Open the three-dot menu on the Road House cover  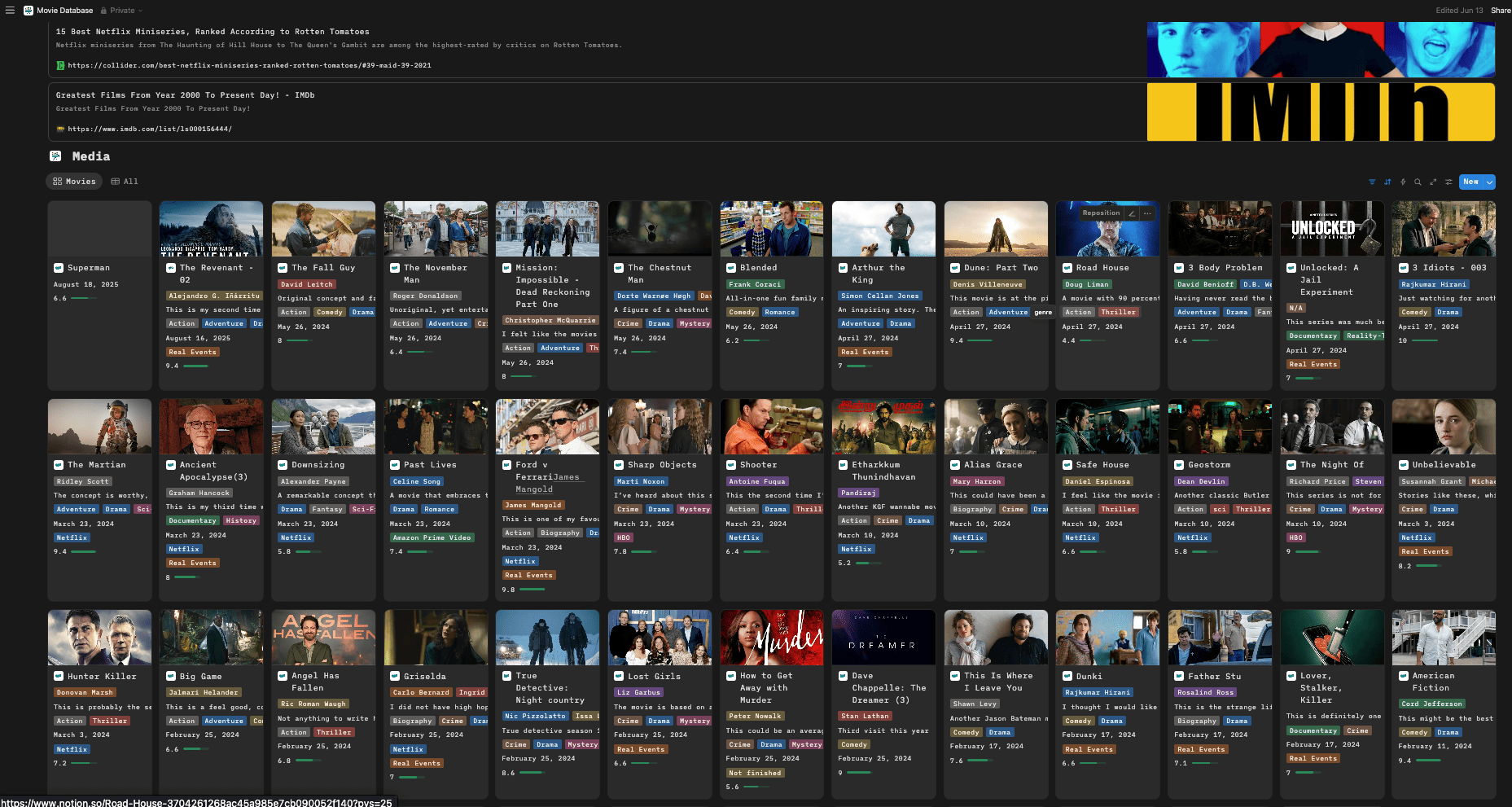coord(1147,213)
